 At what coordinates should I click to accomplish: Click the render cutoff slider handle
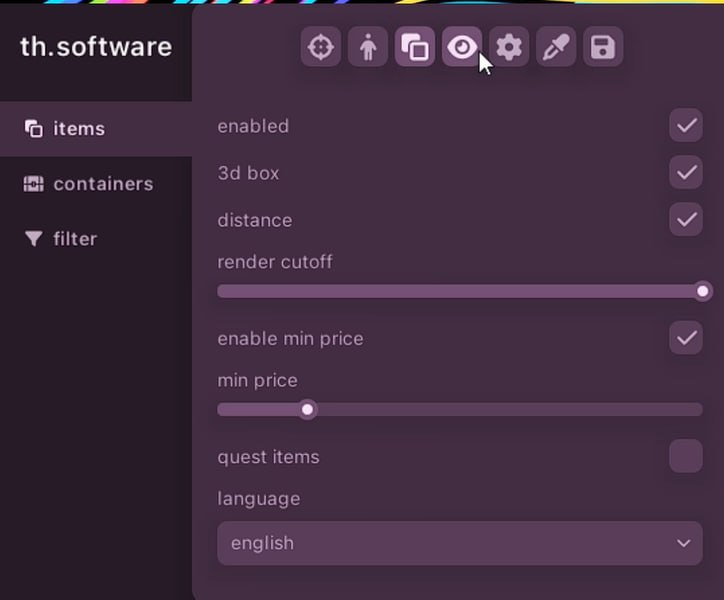pos(703,291)
